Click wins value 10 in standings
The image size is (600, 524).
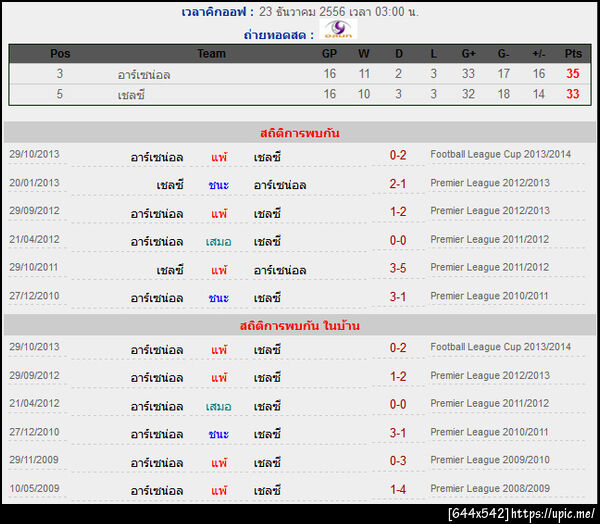(x=364, y=94)
